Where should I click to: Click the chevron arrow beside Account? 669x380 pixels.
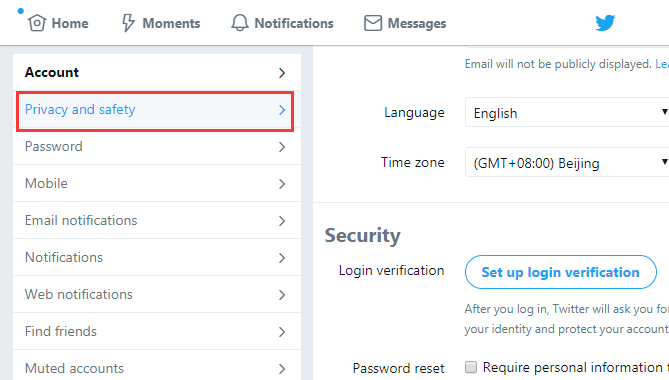click(282, 73)
